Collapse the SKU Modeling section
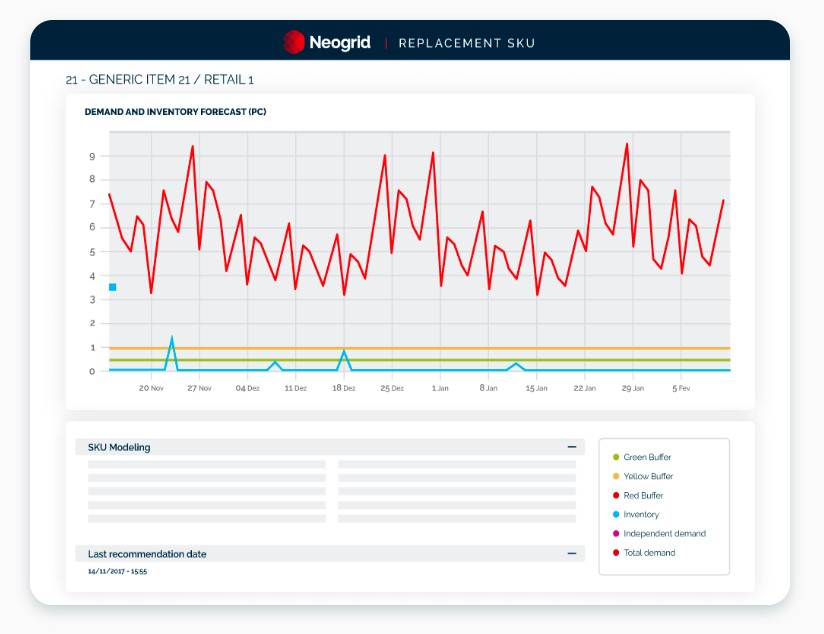Image resolution: width=824 pixels, height=634 pixels. point(572,447)
